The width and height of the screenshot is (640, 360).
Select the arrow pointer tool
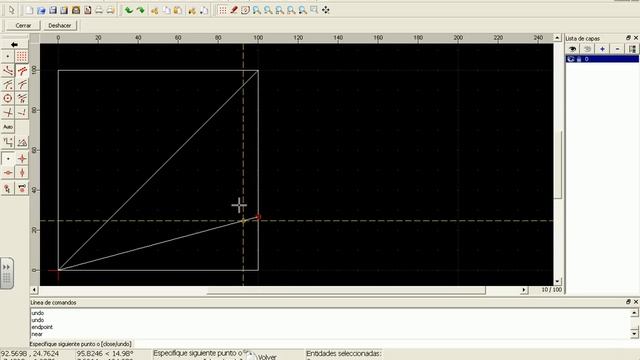11,10
